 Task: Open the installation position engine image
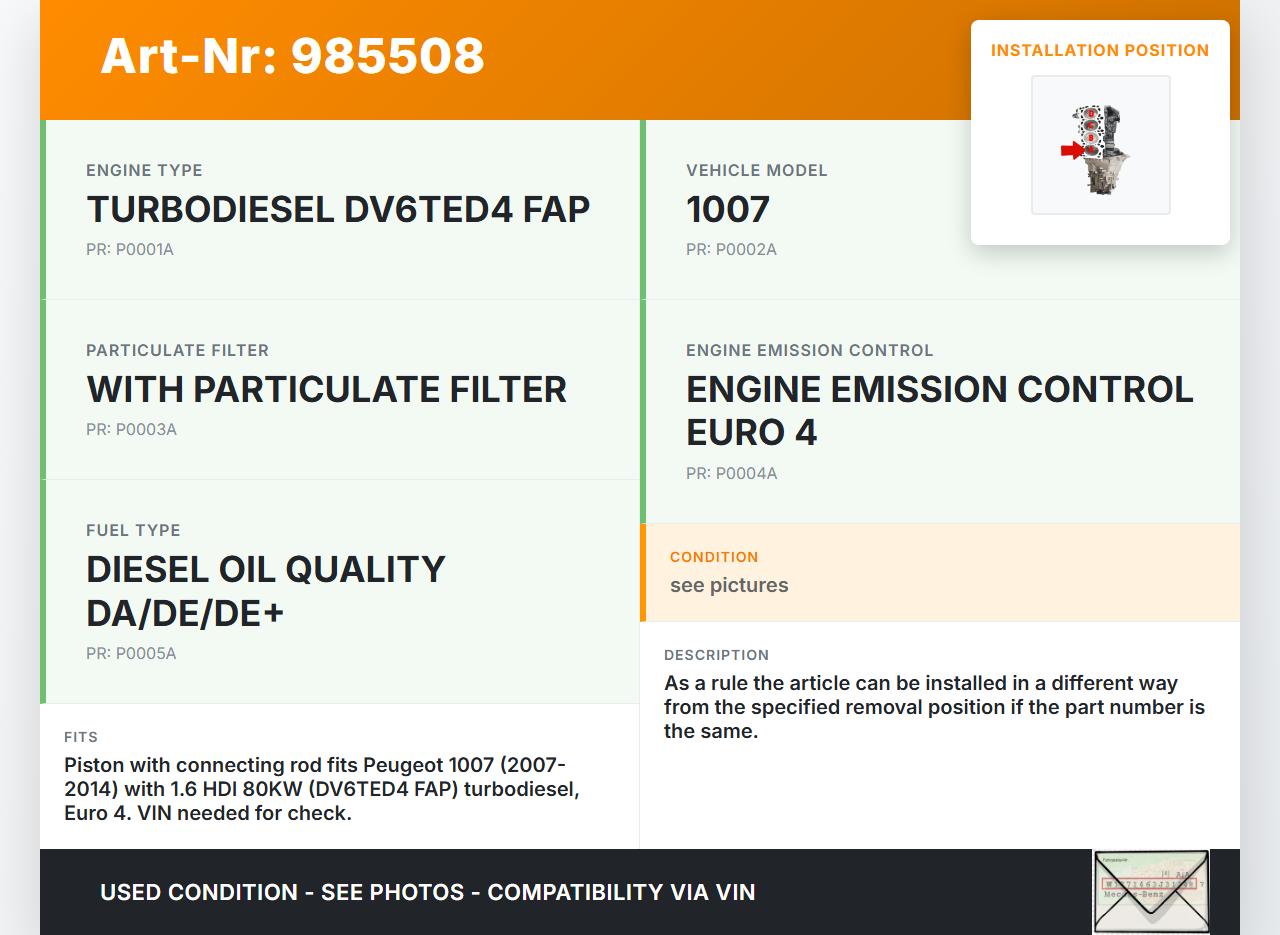1100,145
